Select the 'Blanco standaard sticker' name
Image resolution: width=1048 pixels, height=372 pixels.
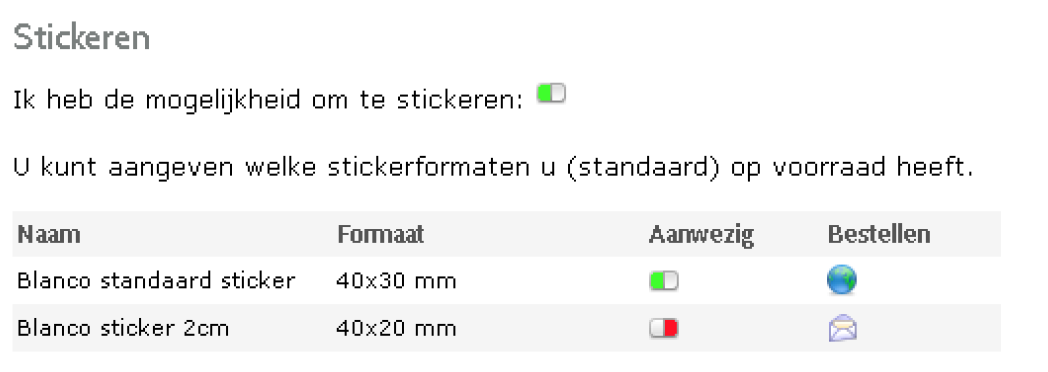coord(156,281)
